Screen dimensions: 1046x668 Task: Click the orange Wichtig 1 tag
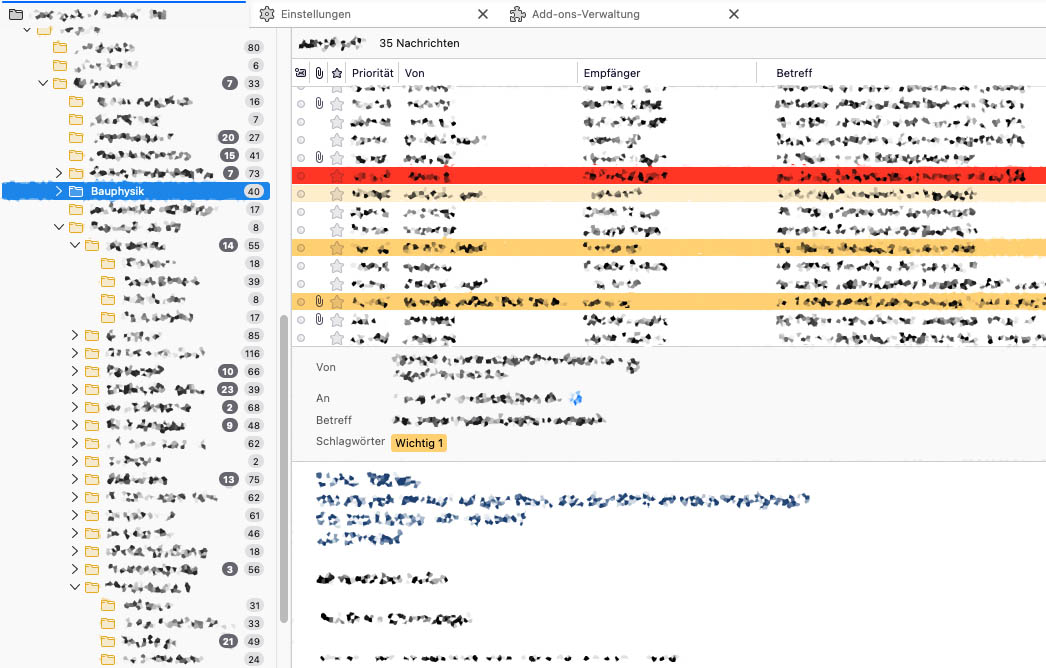tap(419, 442)
